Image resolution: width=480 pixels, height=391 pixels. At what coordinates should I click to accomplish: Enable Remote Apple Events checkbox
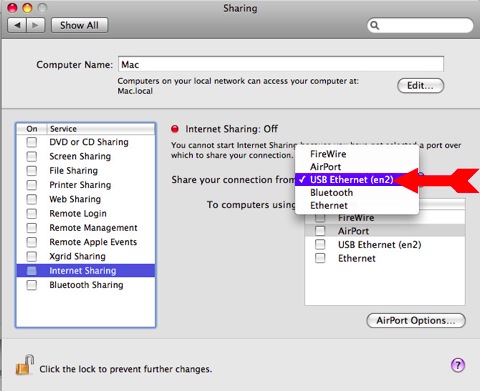[32, 242]
